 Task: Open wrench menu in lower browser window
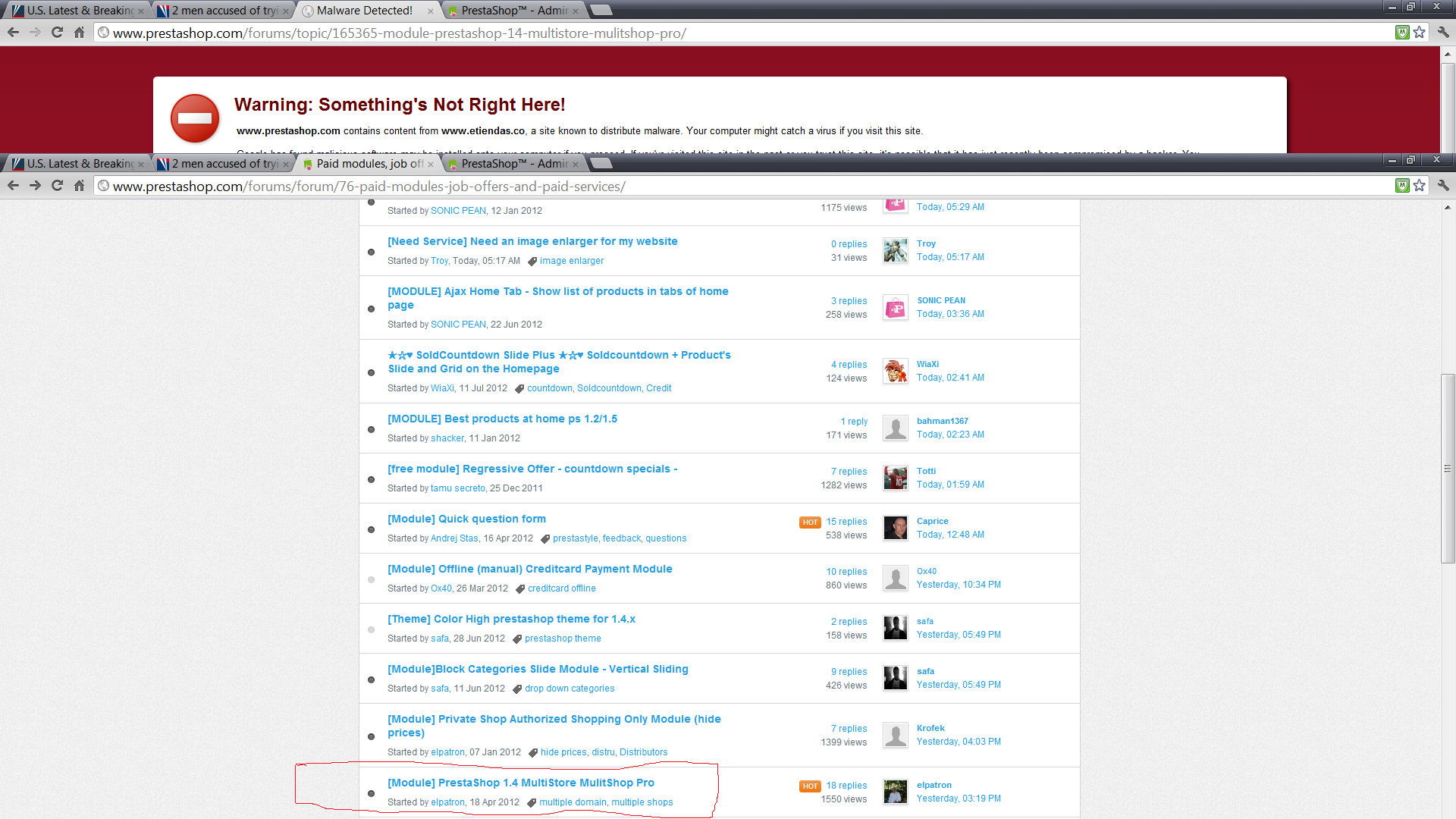pos(1442,186)
